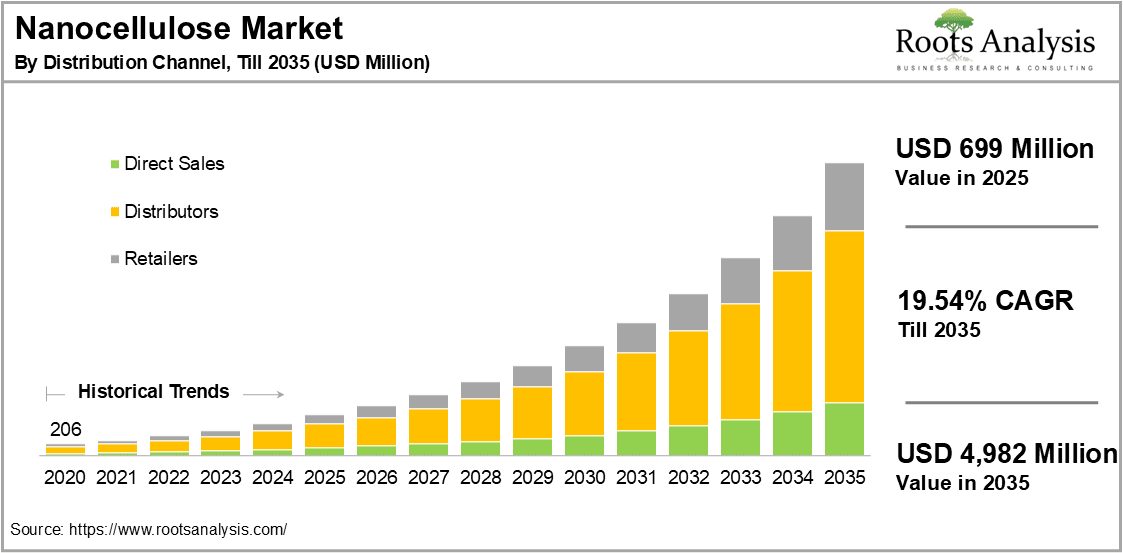Click the yellow Distributors segment of 2026 bar

pyautogui.click(x=377, y=431)
